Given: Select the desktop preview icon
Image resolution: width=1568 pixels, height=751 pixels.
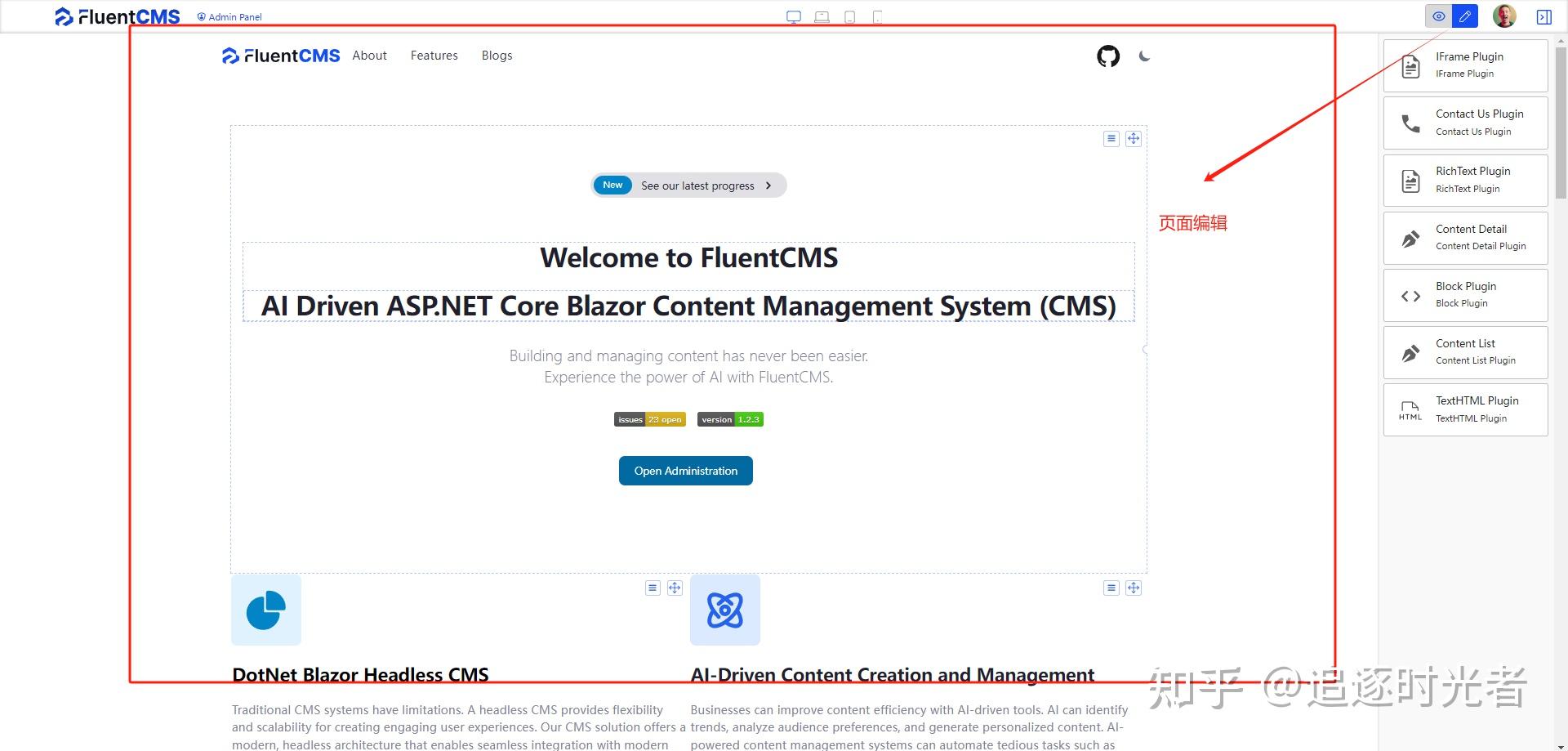Looking at the screenshot, I should click(793, 16).
